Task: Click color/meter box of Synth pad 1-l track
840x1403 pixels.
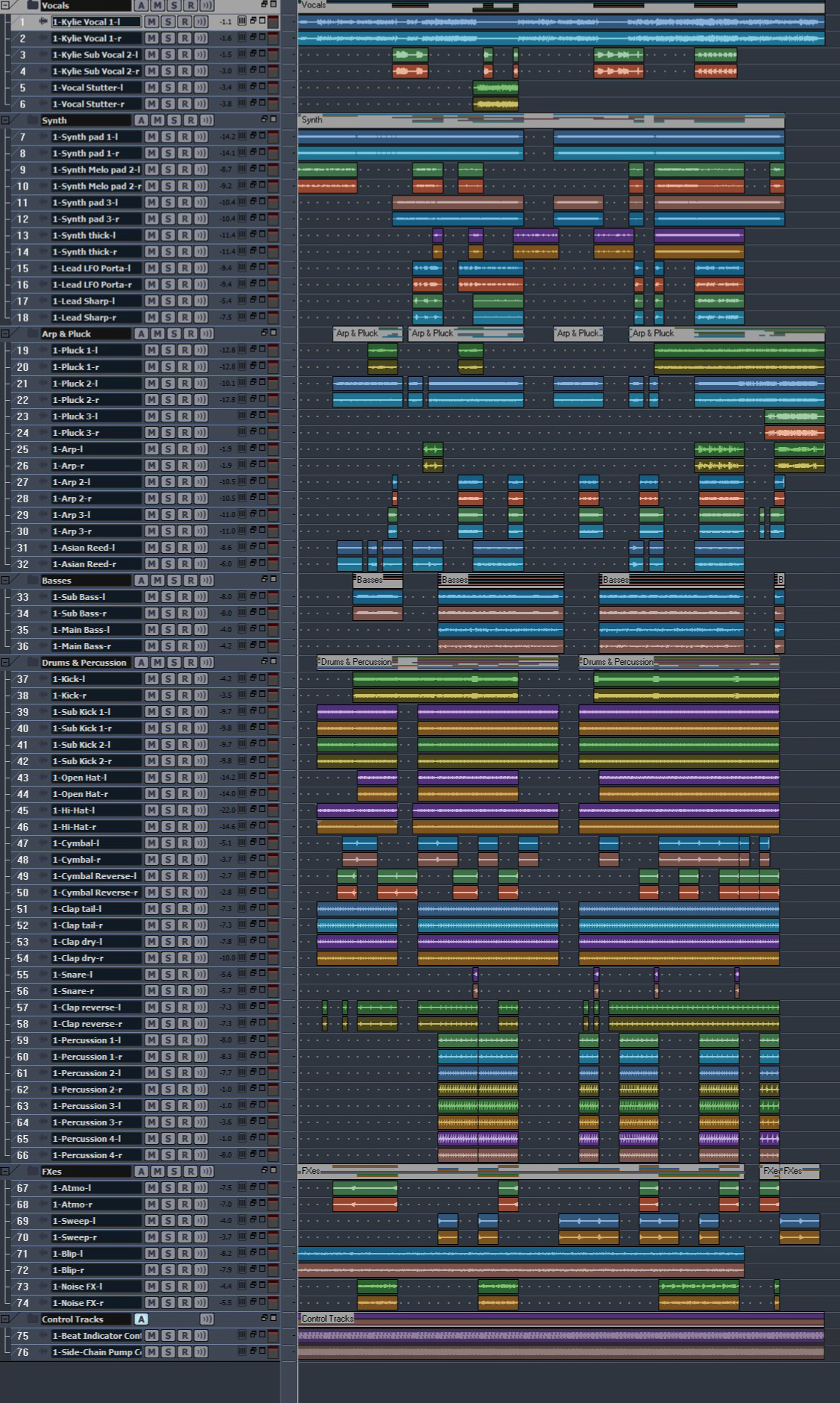Action: [x=273, y=137]
